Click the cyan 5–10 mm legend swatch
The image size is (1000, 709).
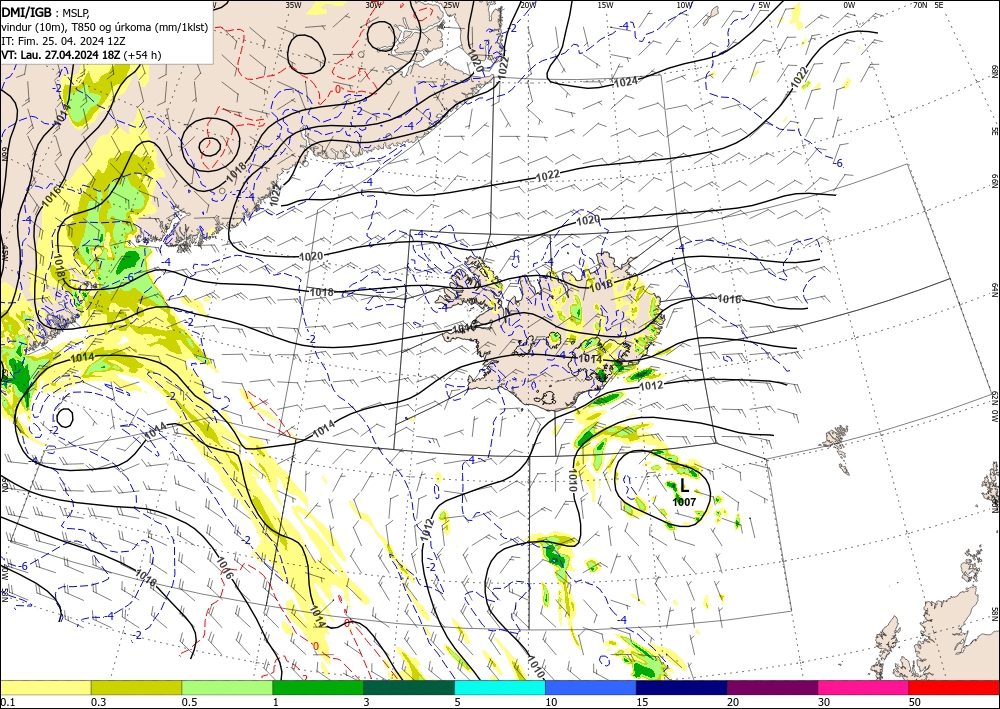pyautogui.click(x=500, y=687)
